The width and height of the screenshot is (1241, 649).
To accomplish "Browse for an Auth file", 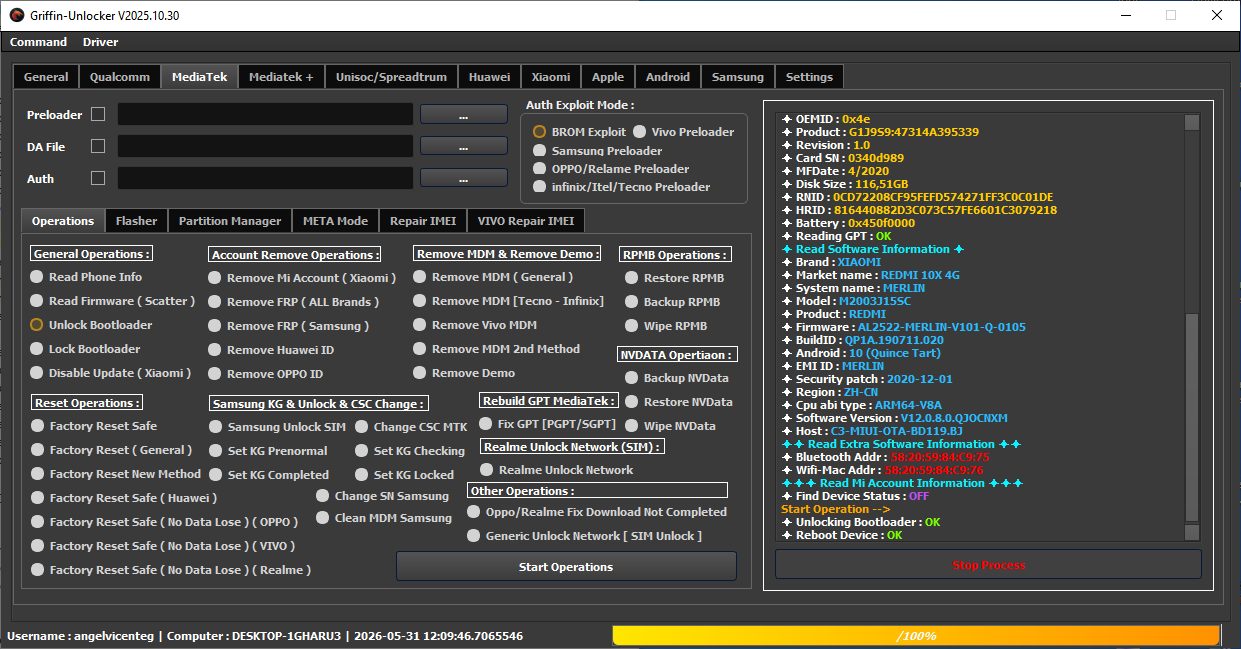I will [x=463, y=178].
